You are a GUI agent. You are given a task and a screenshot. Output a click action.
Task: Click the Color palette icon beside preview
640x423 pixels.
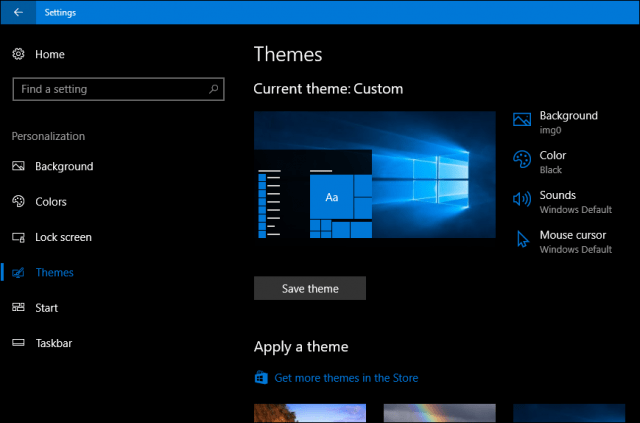coord(522,159)
